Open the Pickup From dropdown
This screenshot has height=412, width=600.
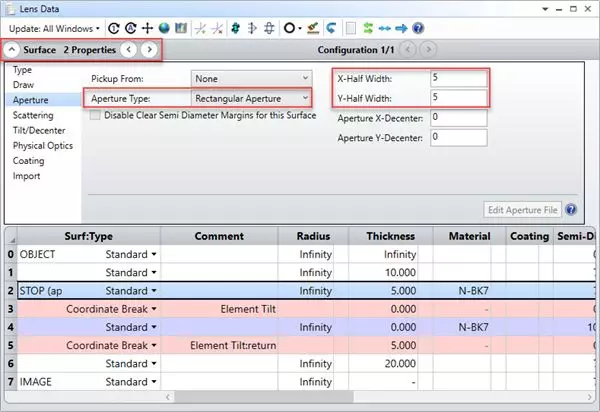[x=250, y=77]
